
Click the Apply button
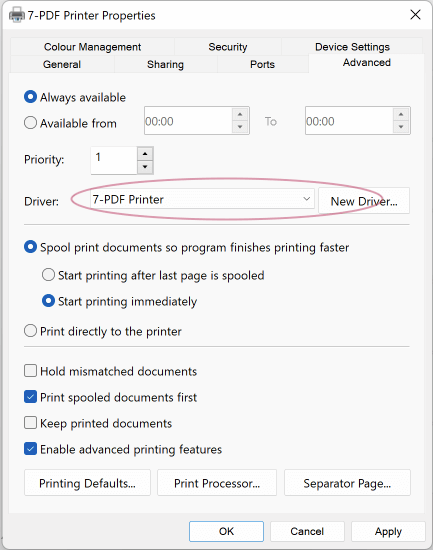pos(388,531)
